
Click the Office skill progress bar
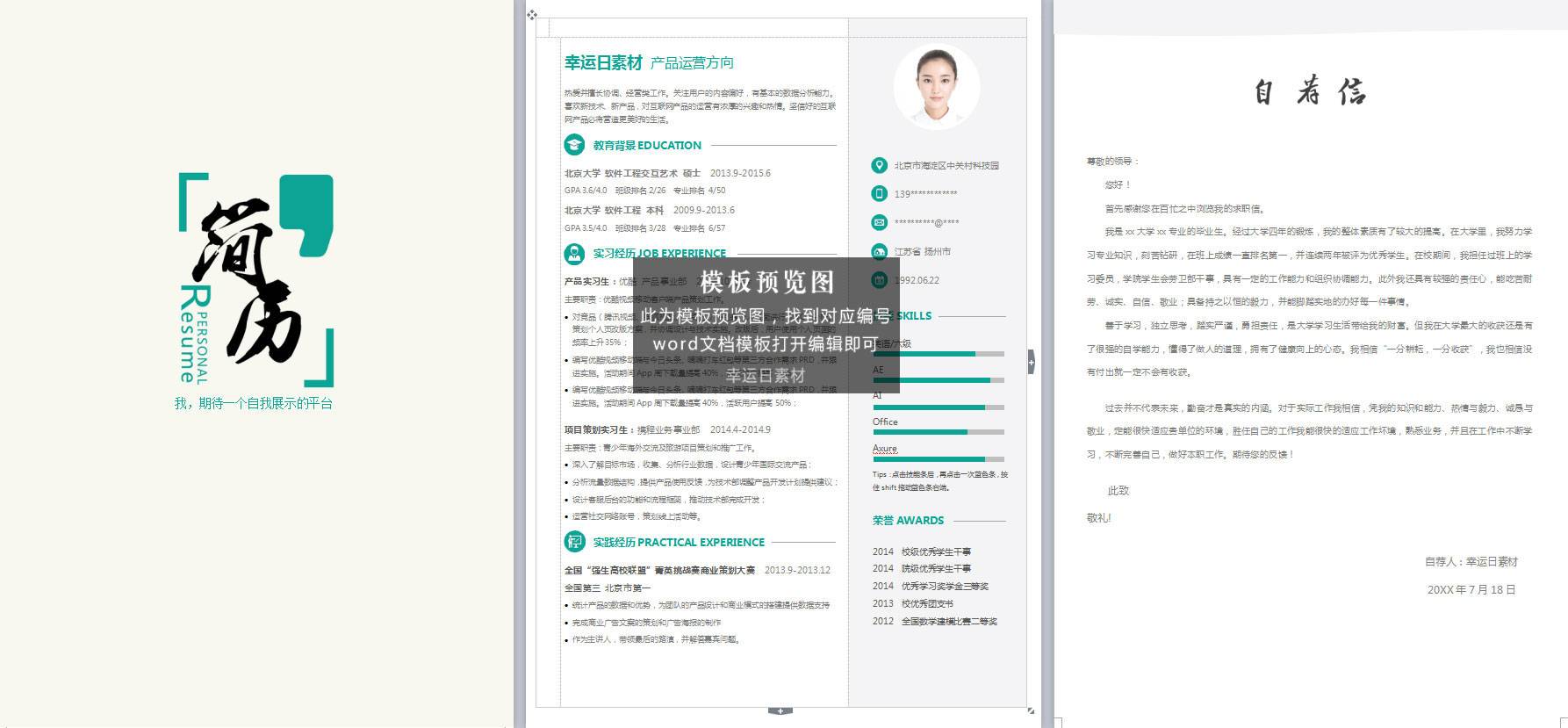[x=939, y=432]
